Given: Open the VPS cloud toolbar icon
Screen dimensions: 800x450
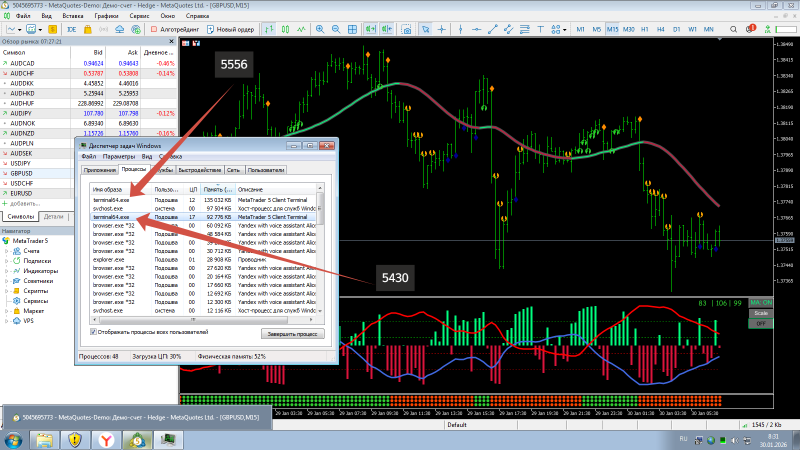Looking at the screenshot, I should tap(119, 30).
